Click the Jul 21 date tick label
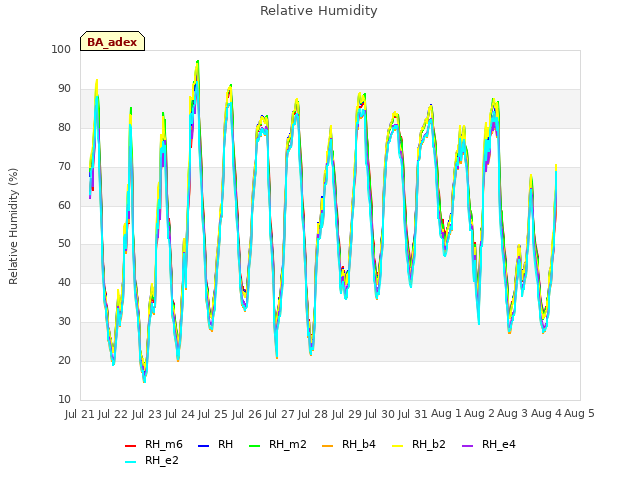Screen dimensions: 640x480 coord(80,414)
